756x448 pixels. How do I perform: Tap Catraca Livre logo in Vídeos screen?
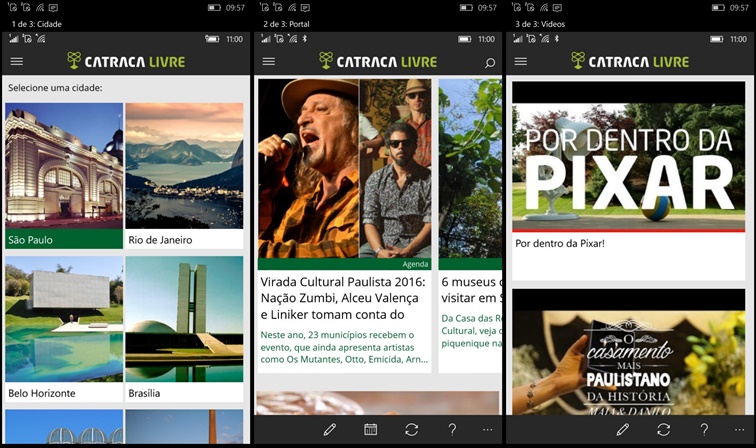click(x=630, y=61)
